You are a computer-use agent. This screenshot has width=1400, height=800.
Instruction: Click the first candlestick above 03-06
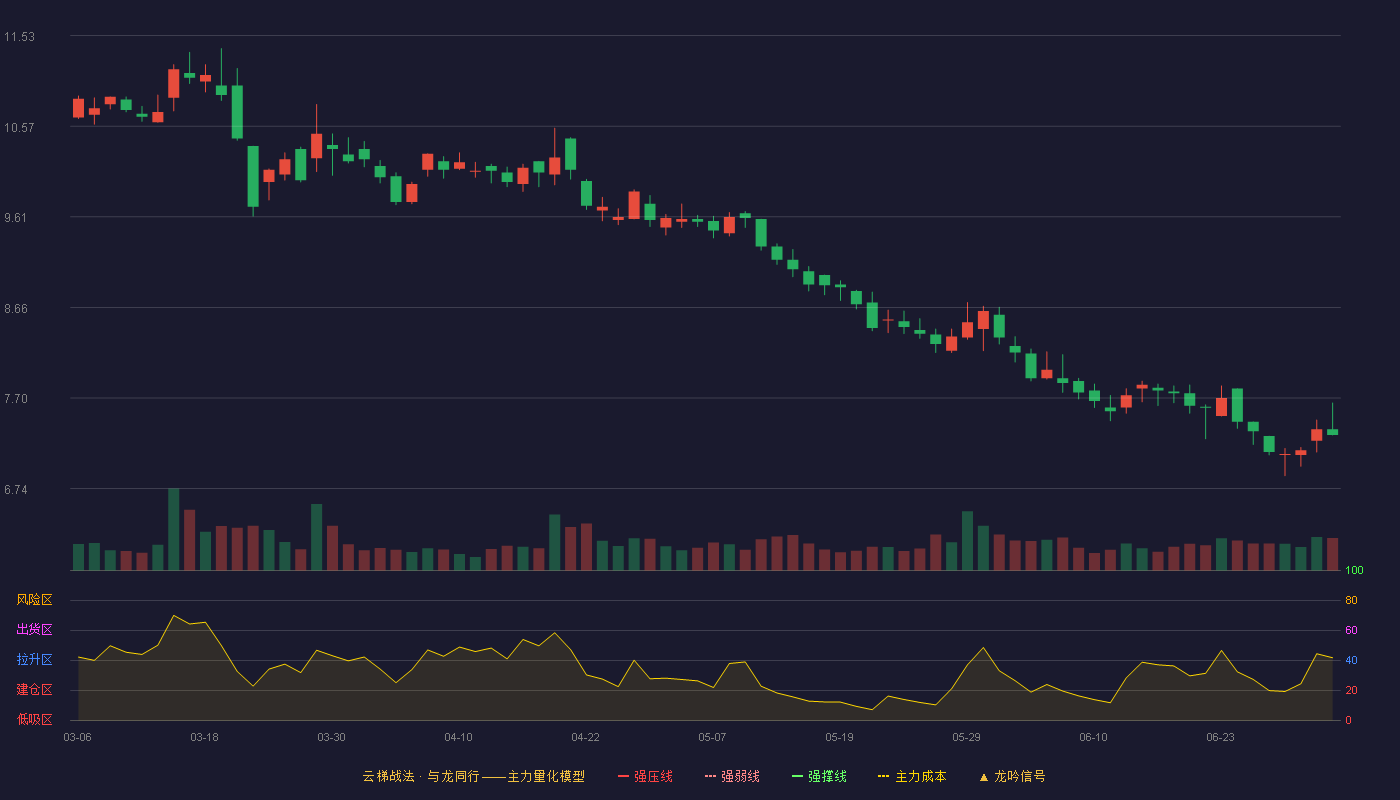coord(78,108)
